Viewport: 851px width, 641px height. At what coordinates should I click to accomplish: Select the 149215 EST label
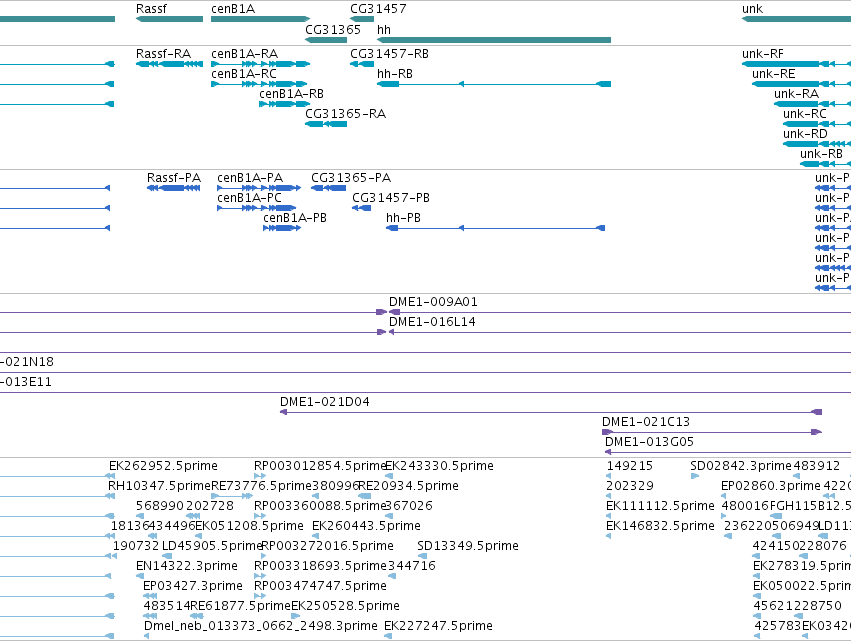(x=630, y=466)
